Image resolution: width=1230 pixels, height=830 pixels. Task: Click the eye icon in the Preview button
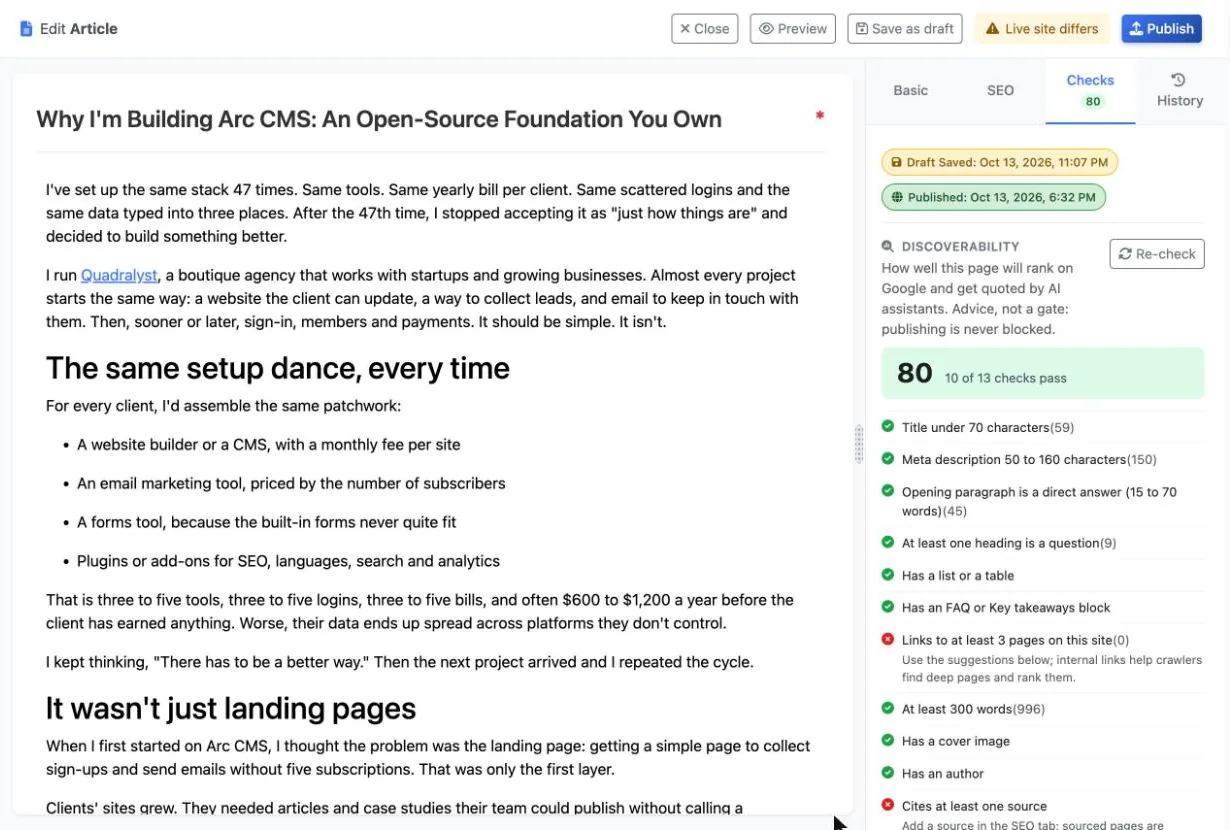tap(767, 29)
